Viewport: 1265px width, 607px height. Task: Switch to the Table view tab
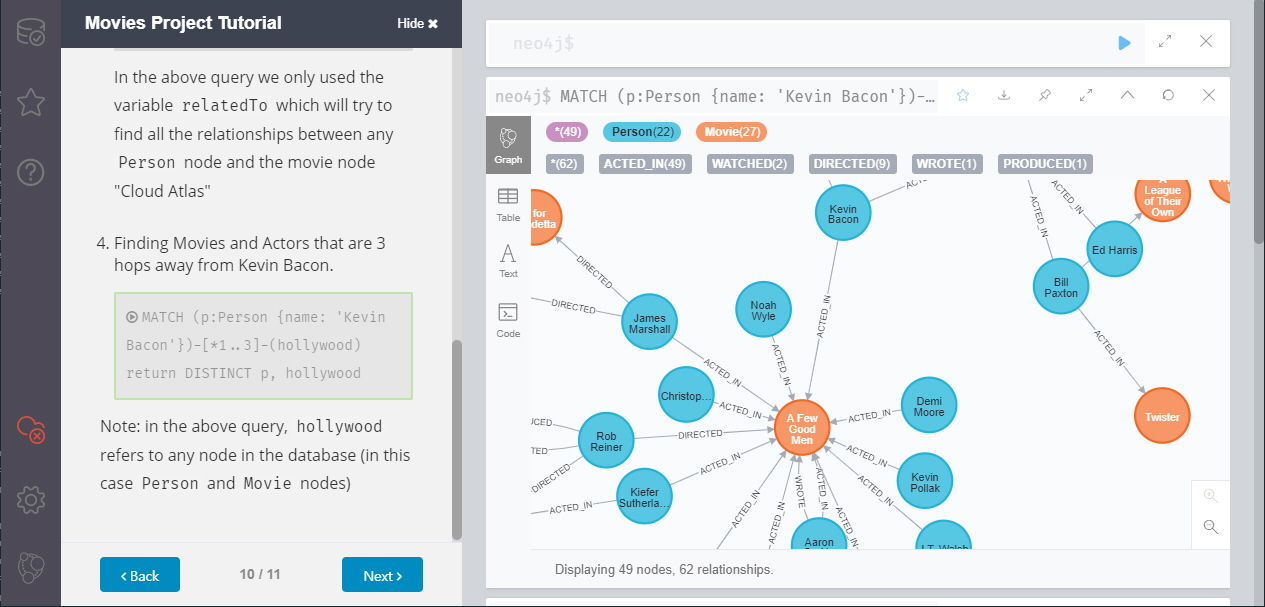[x=508, y=204]
